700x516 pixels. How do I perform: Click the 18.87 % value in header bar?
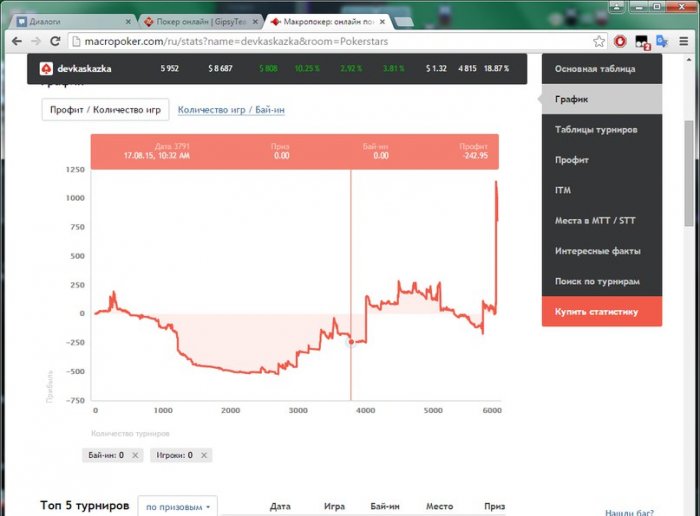coord(496,68)
